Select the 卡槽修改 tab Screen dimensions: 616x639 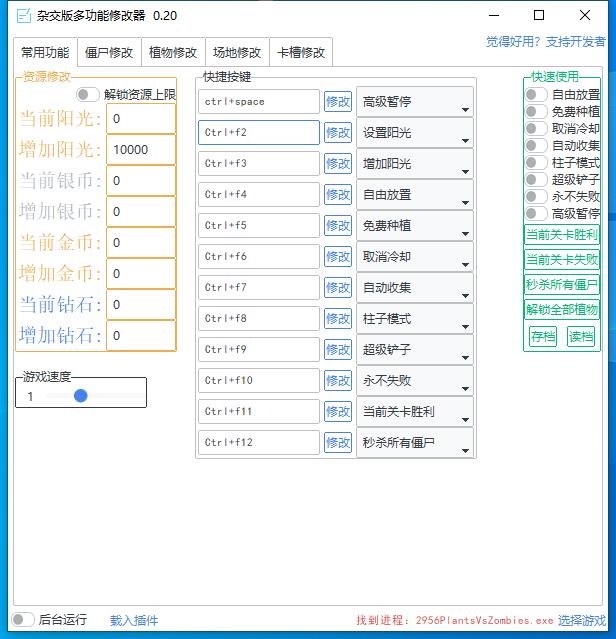(x=300, y=53)
